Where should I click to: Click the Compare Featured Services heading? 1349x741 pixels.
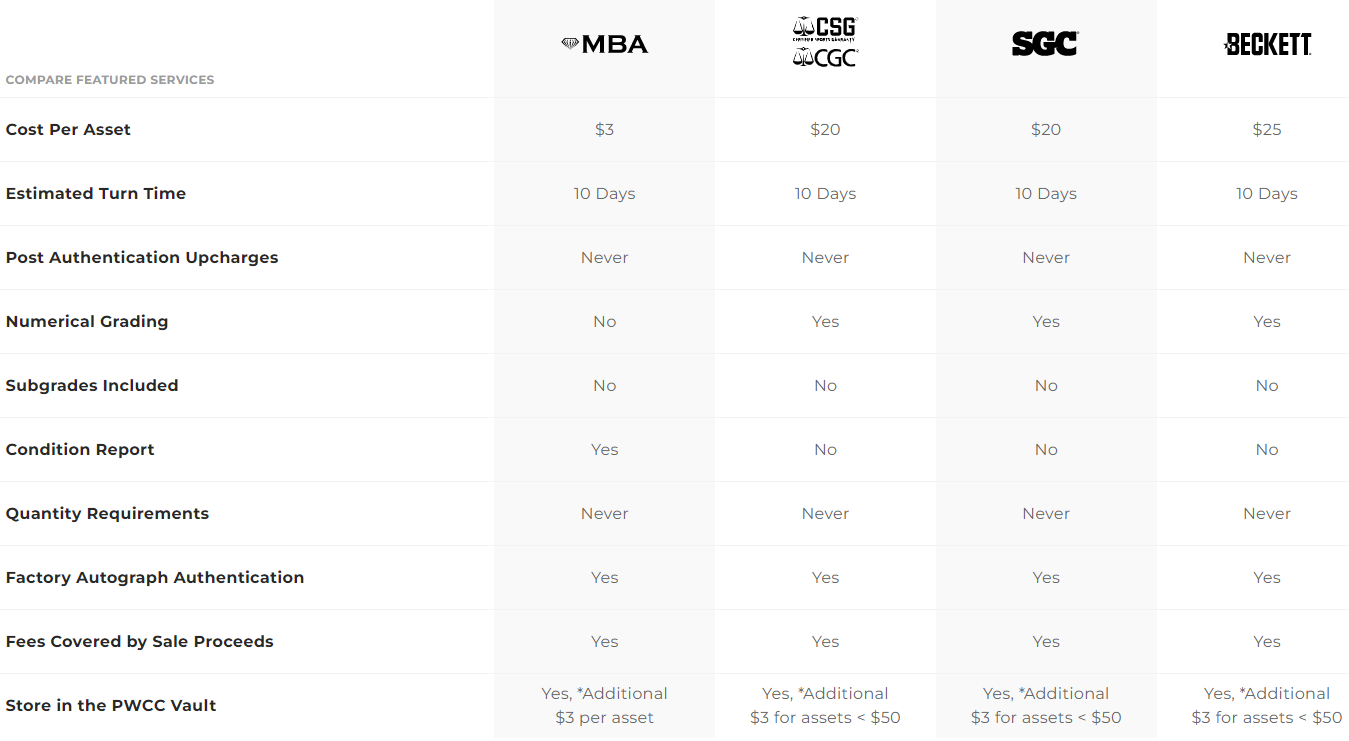[x=110, y=80]
